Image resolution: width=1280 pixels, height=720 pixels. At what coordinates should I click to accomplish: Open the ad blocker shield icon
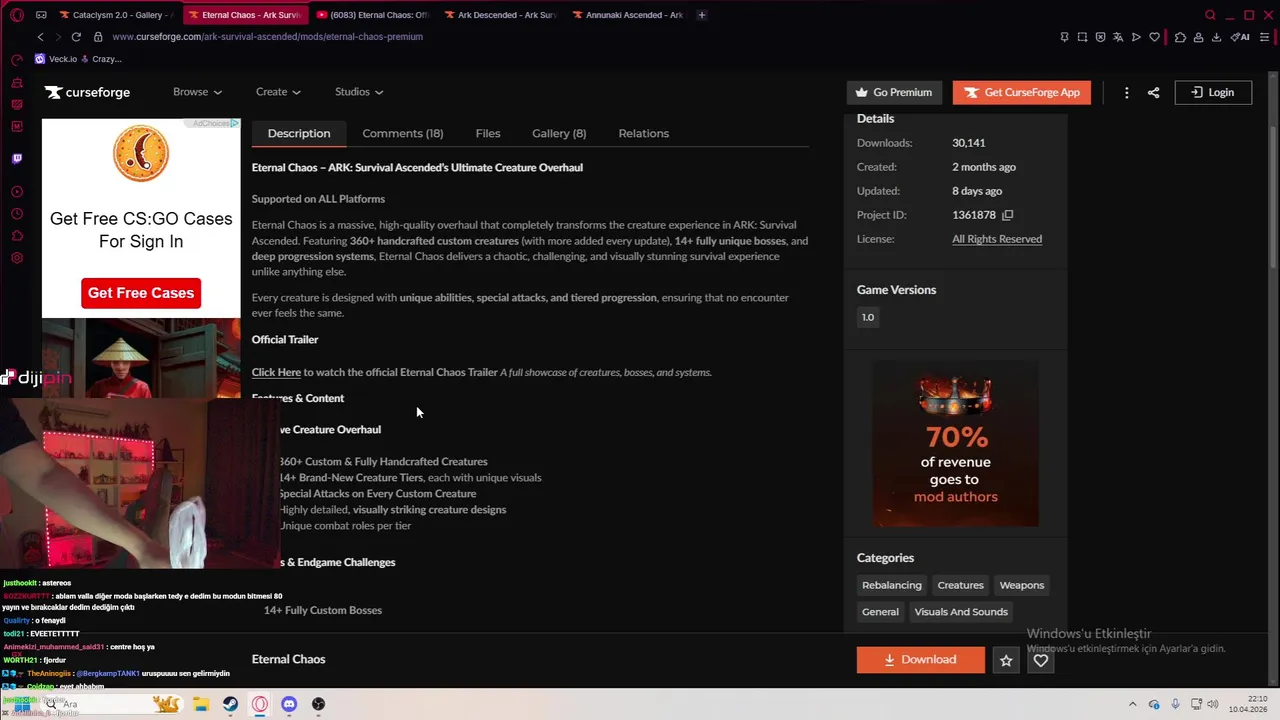pyautogui.click(x=1100, y=37)
